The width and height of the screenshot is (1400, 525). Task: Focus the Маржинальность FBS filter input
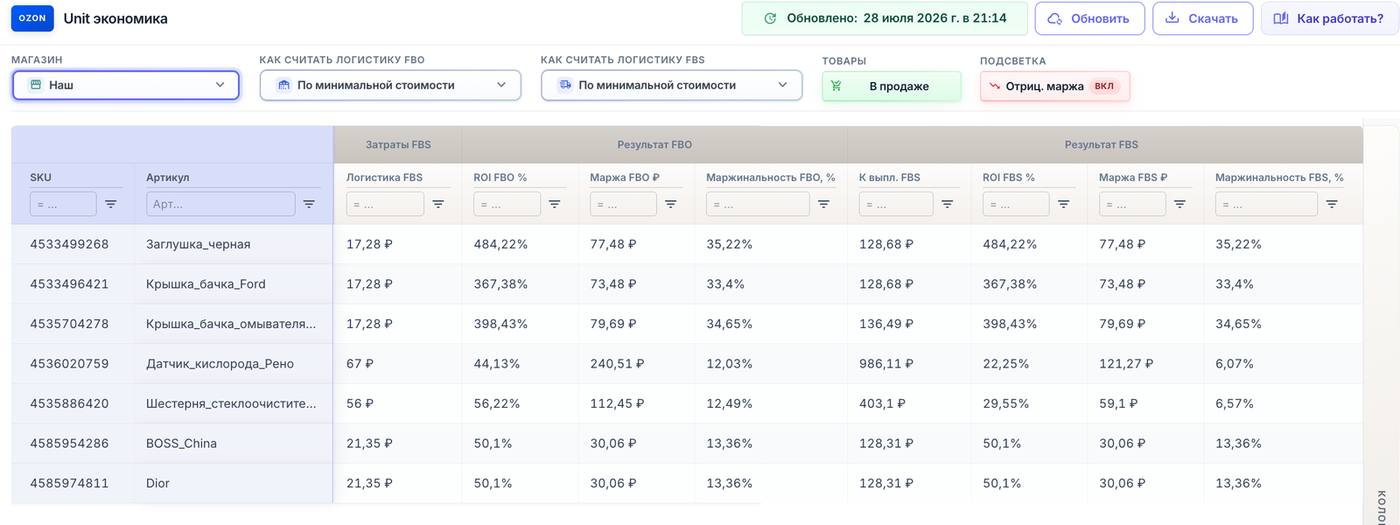coord(1266,204)
